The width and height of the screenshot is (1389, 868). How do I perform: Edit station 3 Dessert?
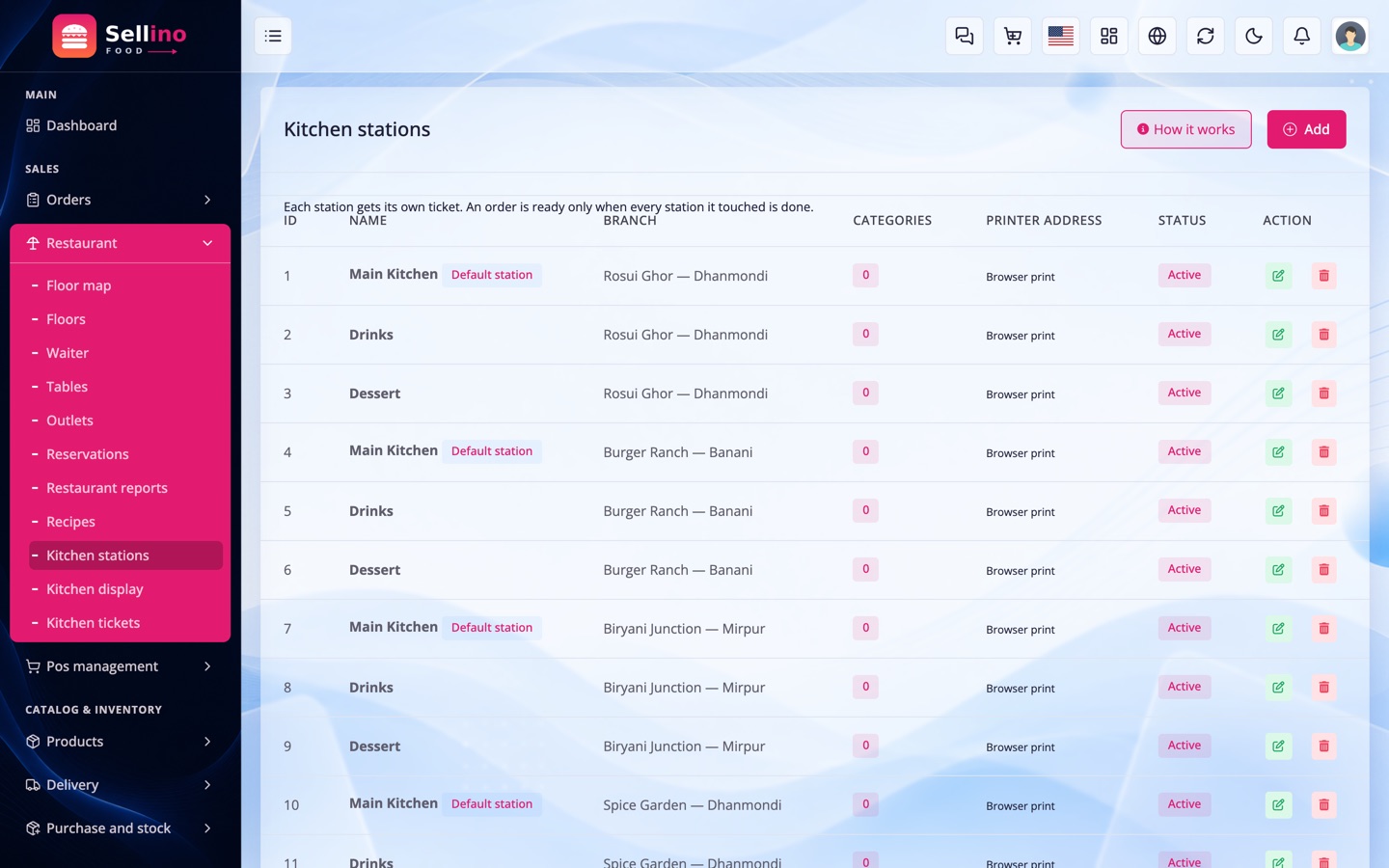tap(1278, 393)
